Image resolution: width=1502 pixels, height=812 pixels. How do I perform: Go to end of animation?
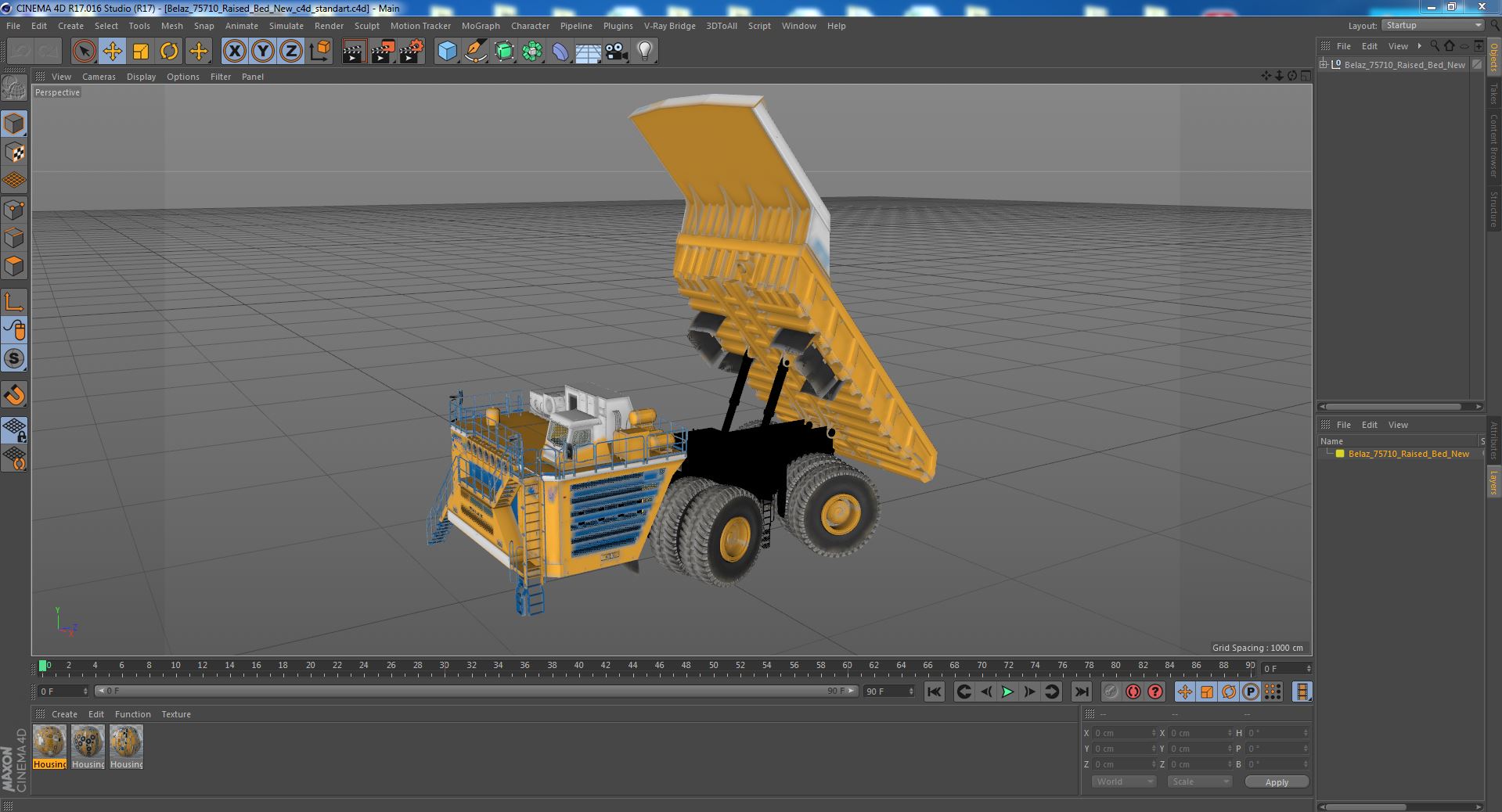click(x=1081, y=692)
